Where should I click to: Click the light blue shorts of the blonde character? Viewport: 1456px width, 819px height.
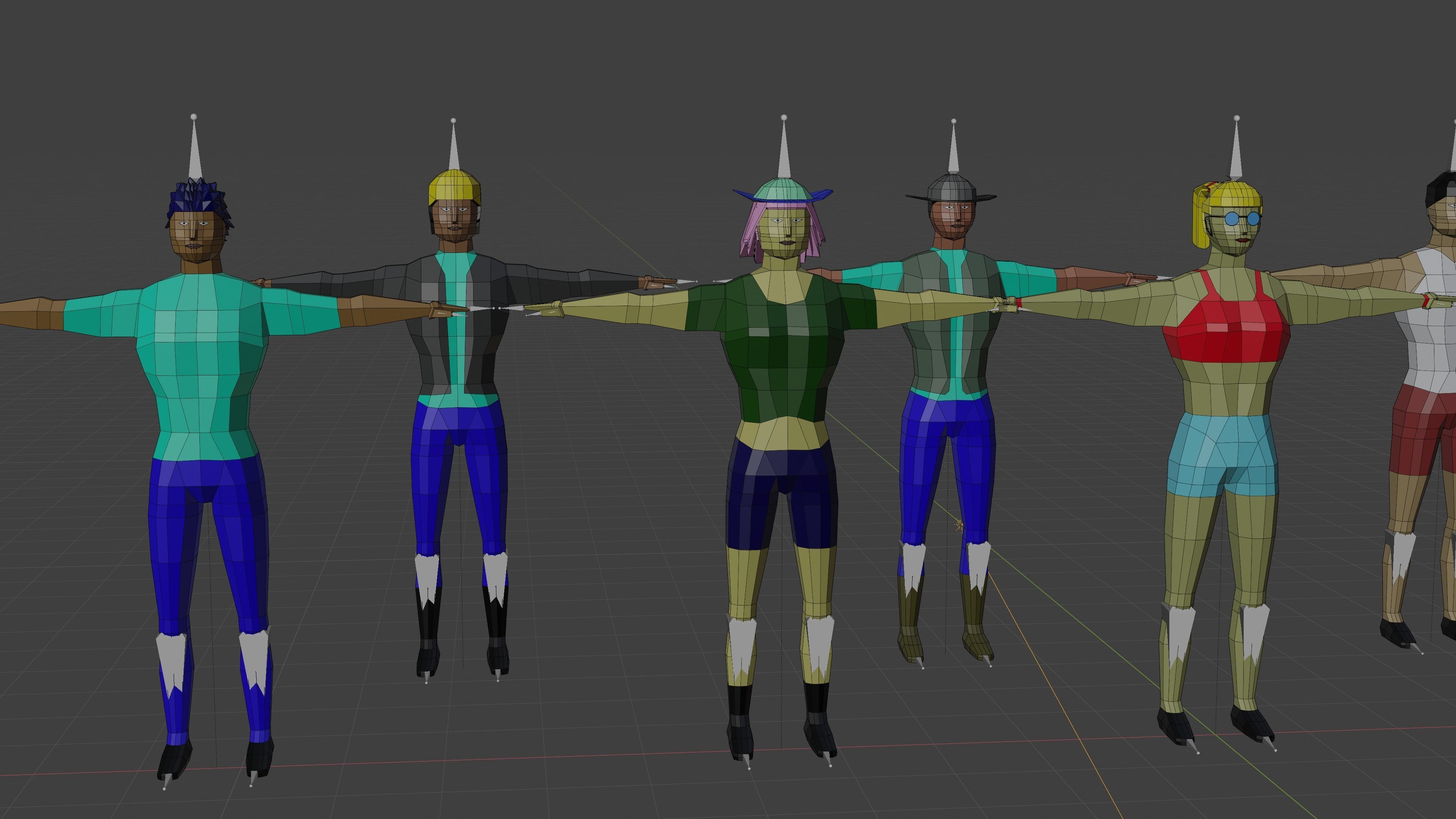[1224, 455]
